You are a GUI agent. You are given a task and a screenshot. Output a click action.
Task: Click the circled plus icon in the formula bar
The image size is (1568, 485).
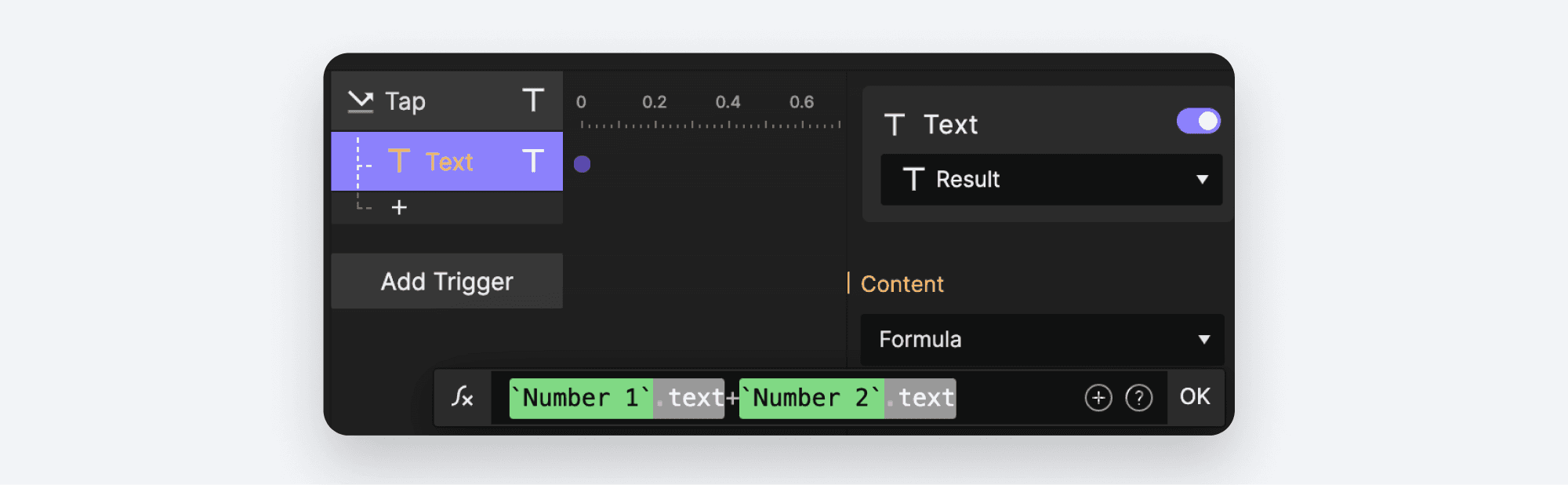[x=1098, y=397]
